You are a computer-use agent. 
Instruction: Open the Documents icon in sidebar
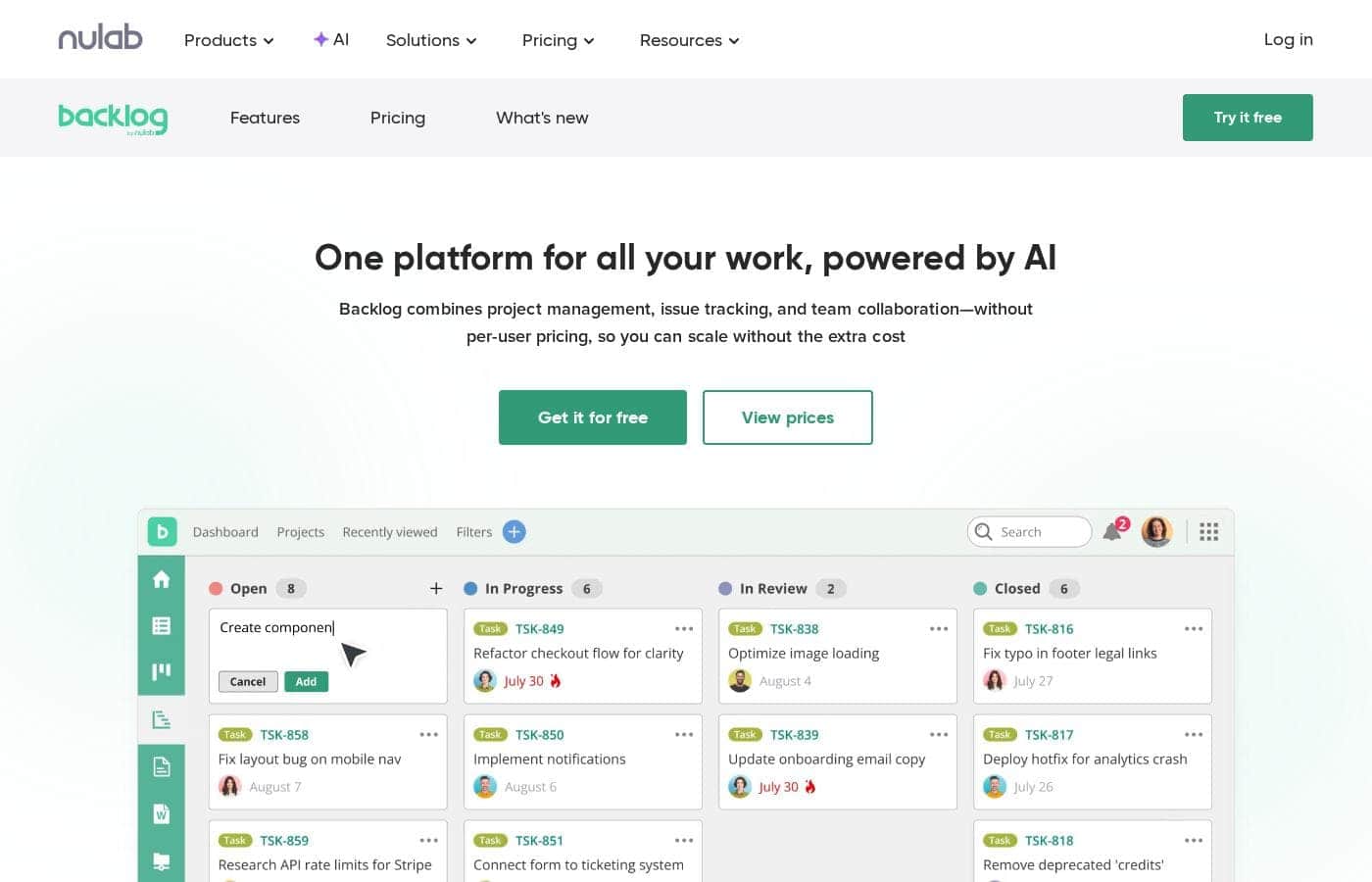(162, 766)
